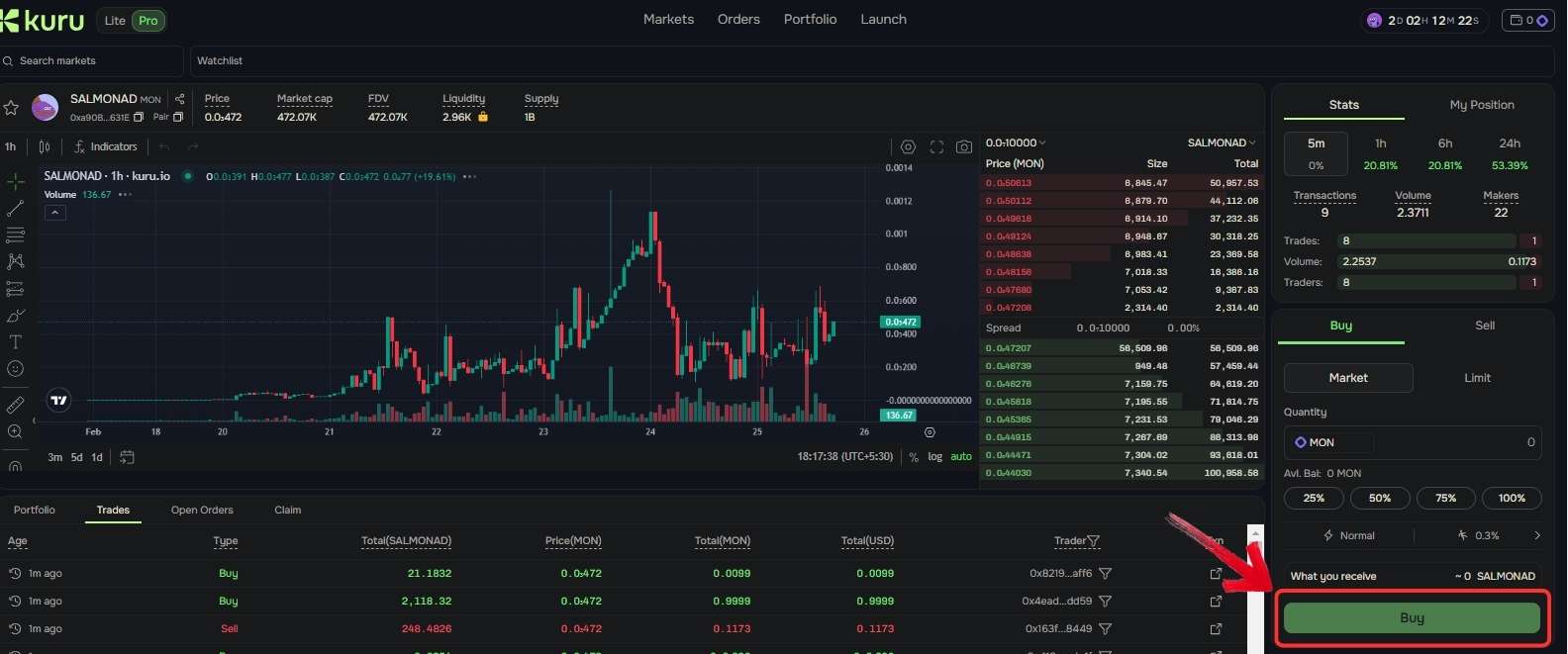Image resolution: width=1568 pixels, height=654 pixels.
Task: Click the price-scale settings icon under the axis
Action: coord(930,432)
